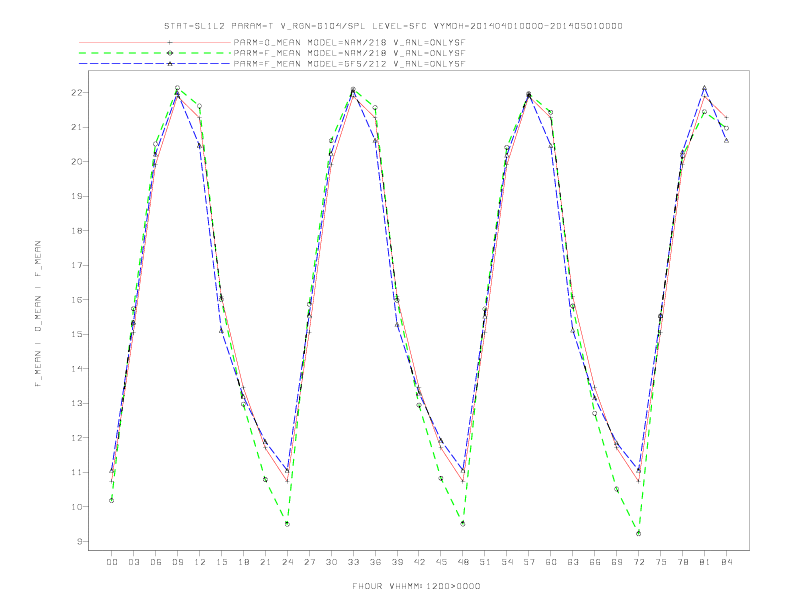The height and width of the screenshot is (612, 792).
Task: Click blue triangle data point at hour 84
Action: click(726, 141)
